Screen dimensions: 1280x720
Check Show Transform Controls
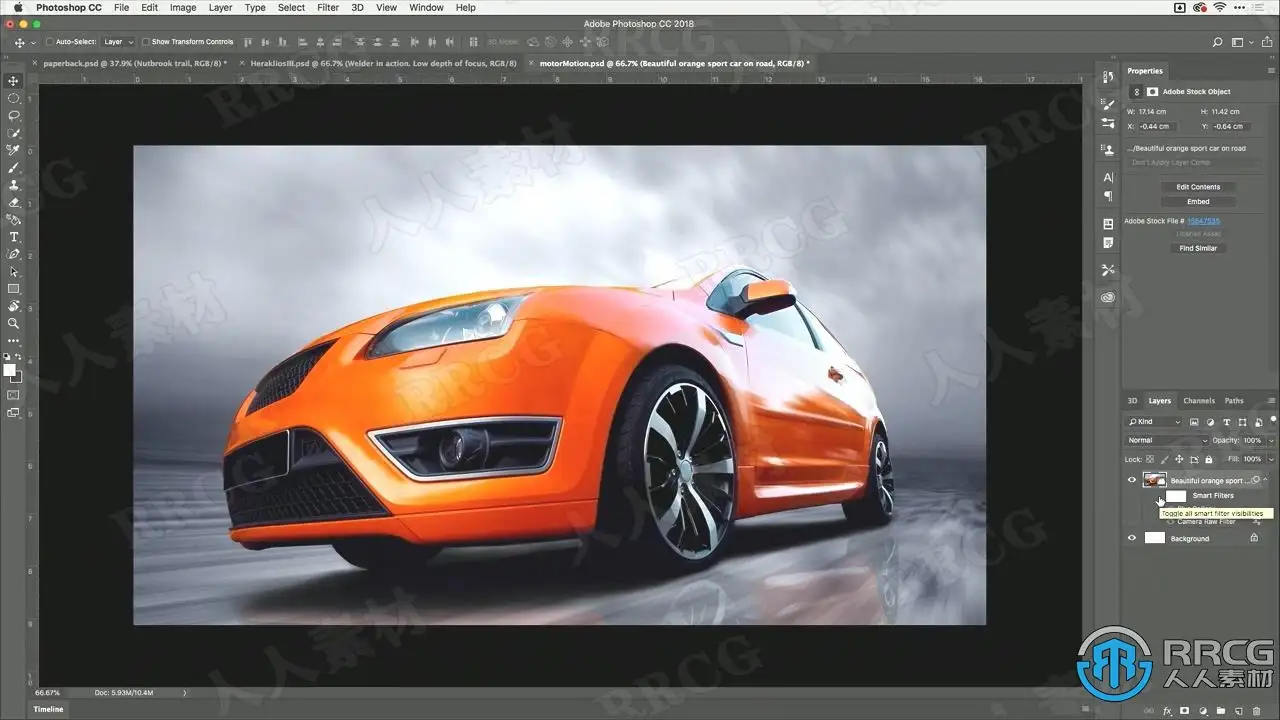coord(146,42)
